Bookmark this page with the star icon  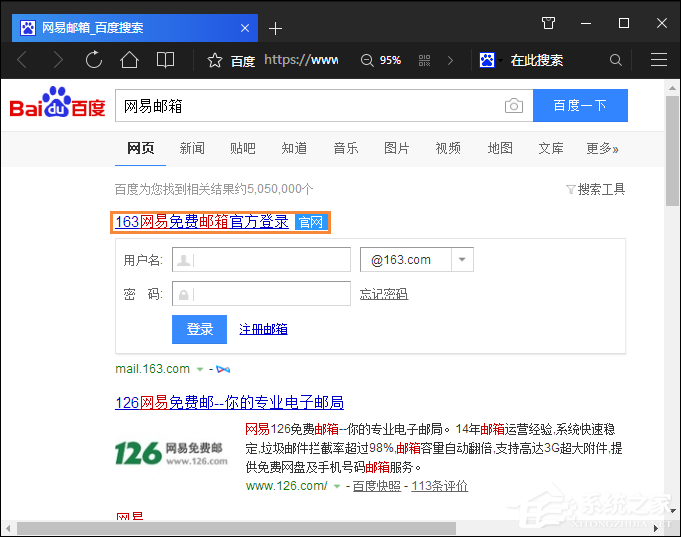click(214, 60)
